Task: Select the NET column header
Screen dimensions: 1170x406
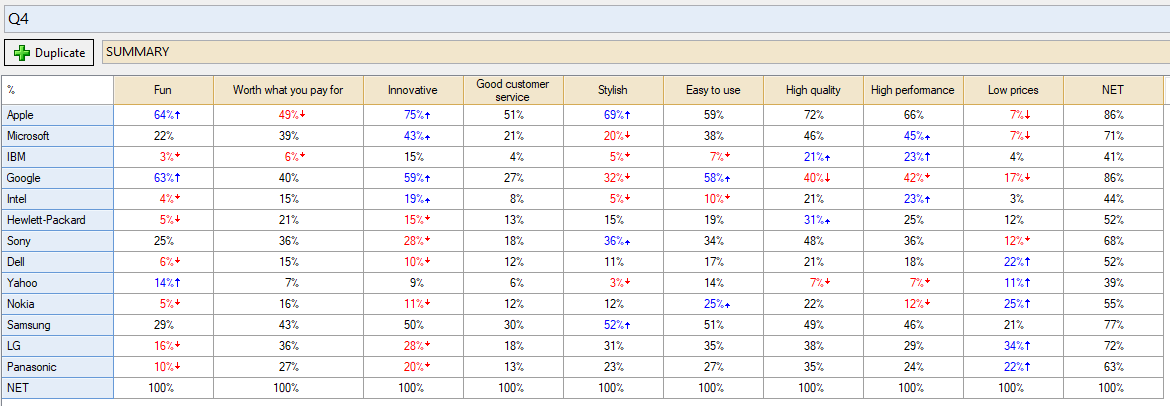Action: pyautogui.click(x=1112, y=90)
